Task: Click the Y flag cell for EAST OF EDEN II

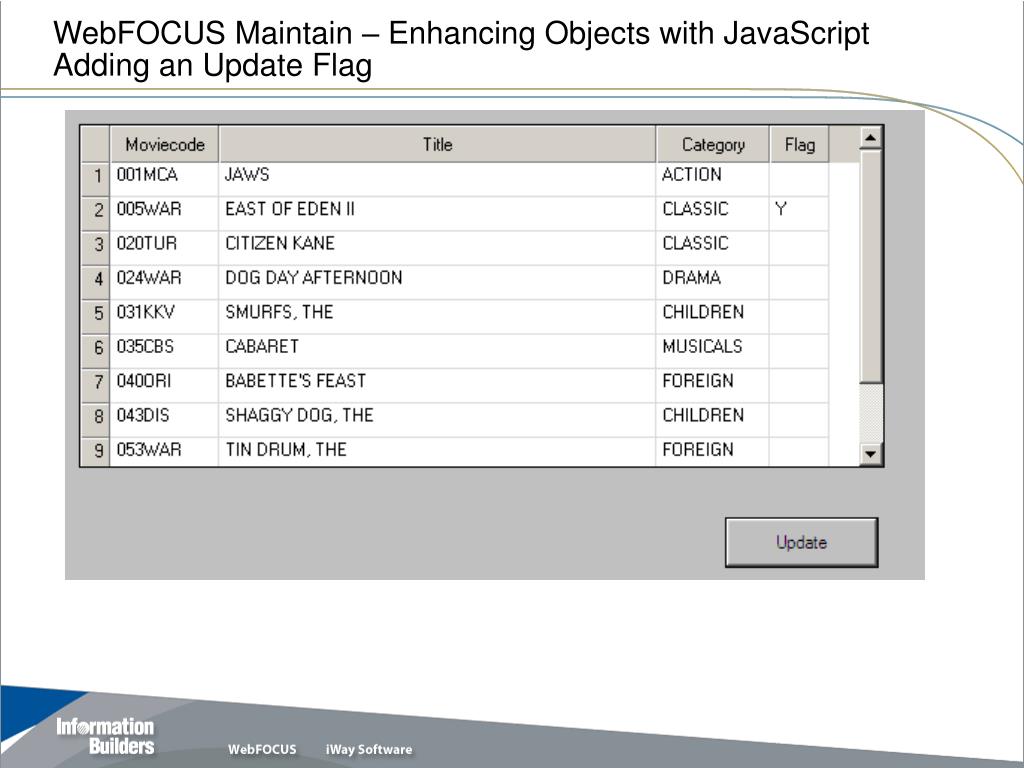Action: (x=799, y=214)
